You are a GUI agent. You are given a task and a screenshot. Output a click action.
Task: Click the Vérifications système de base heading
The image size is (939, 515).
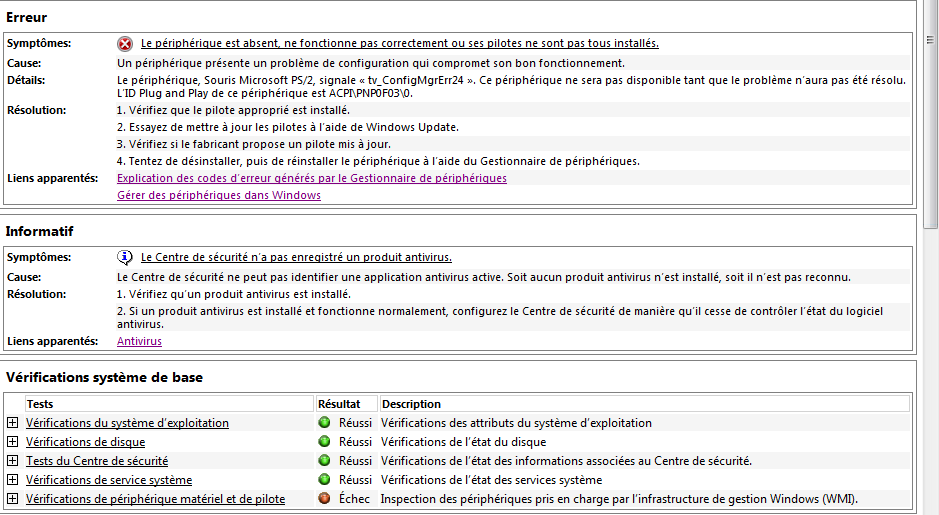(104, 377)
